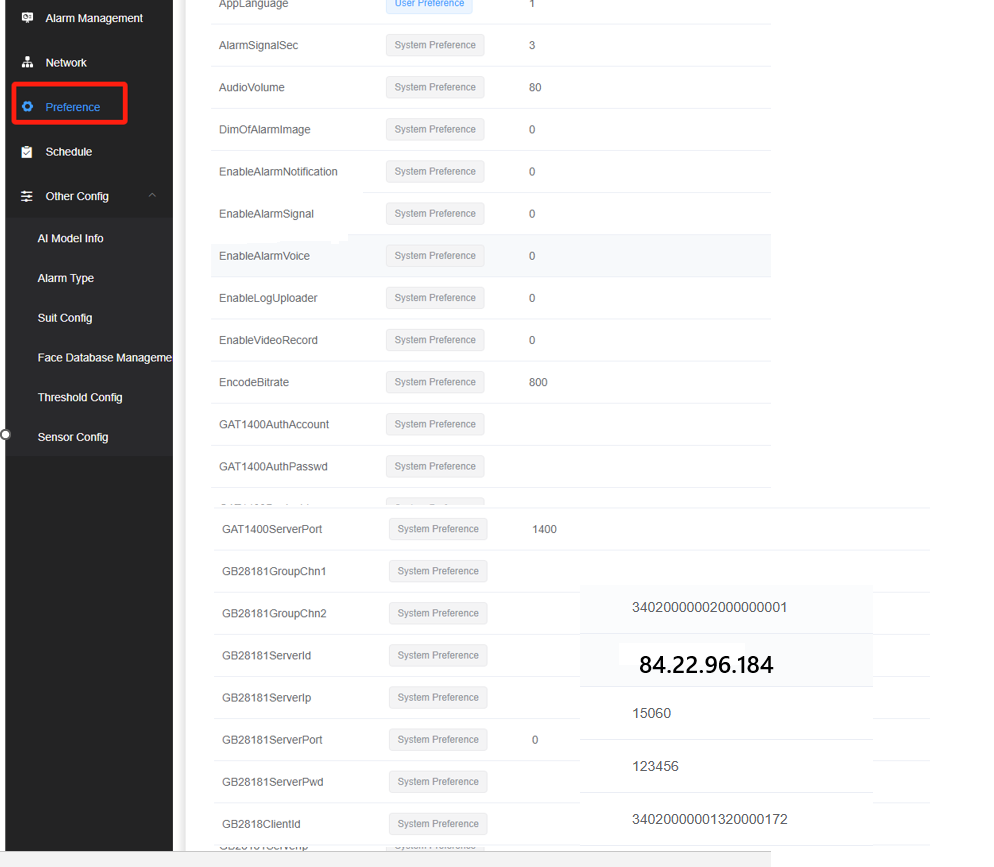Click the Preference gear icon
994x867 pixels.
point(27,107)
